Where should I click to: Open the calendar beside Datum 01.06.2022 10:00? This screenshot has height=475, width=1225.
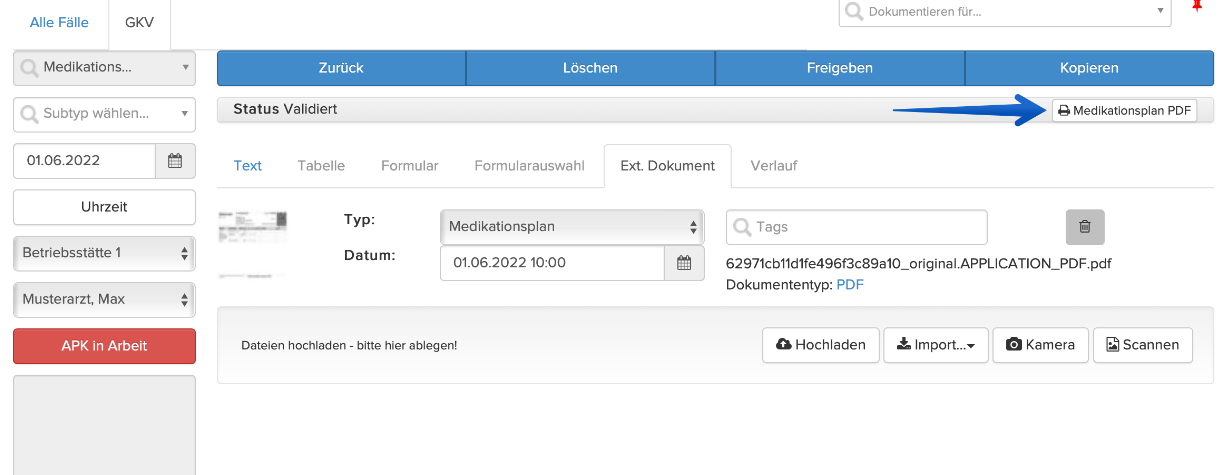click(684, 263)
